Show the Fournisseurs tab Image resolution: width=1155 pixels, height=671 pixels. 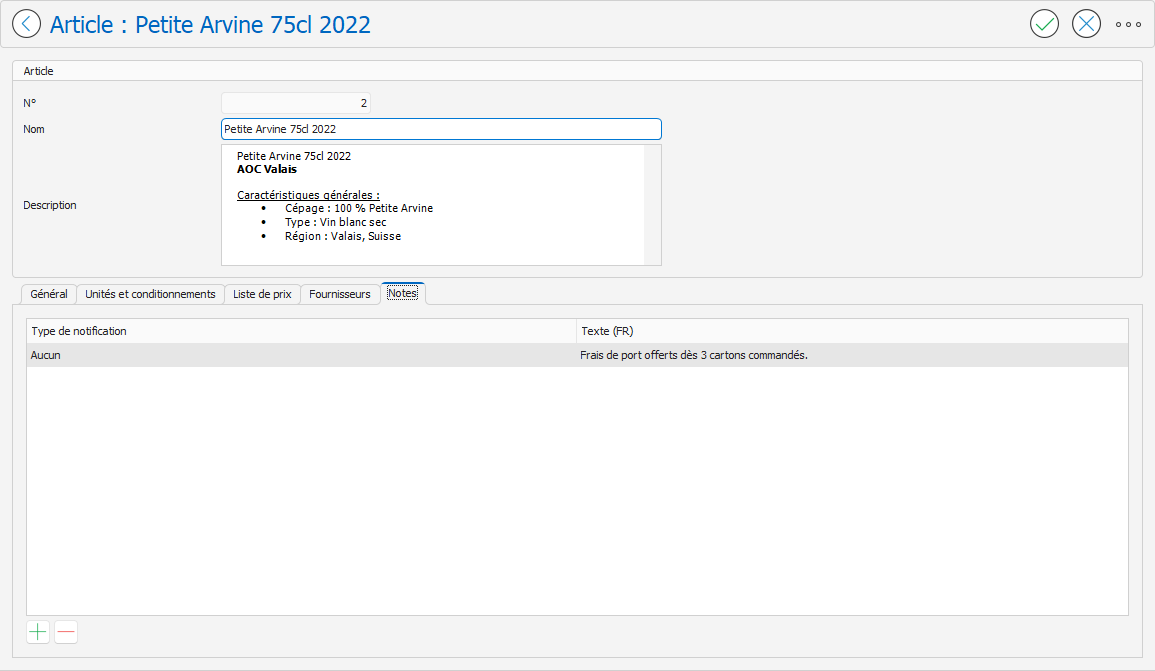tap(340, 294)
